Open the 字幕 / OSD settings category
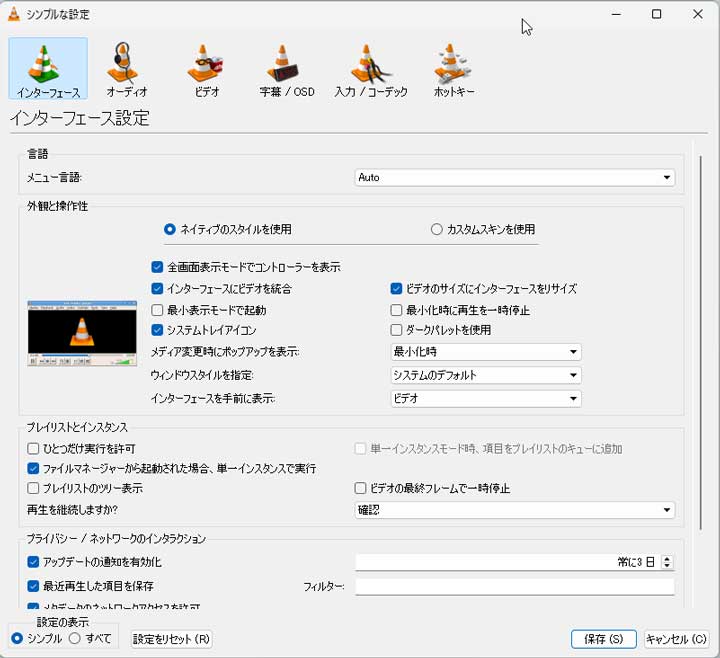The width and height of the screenshot is (720, 658). (287, 68)
